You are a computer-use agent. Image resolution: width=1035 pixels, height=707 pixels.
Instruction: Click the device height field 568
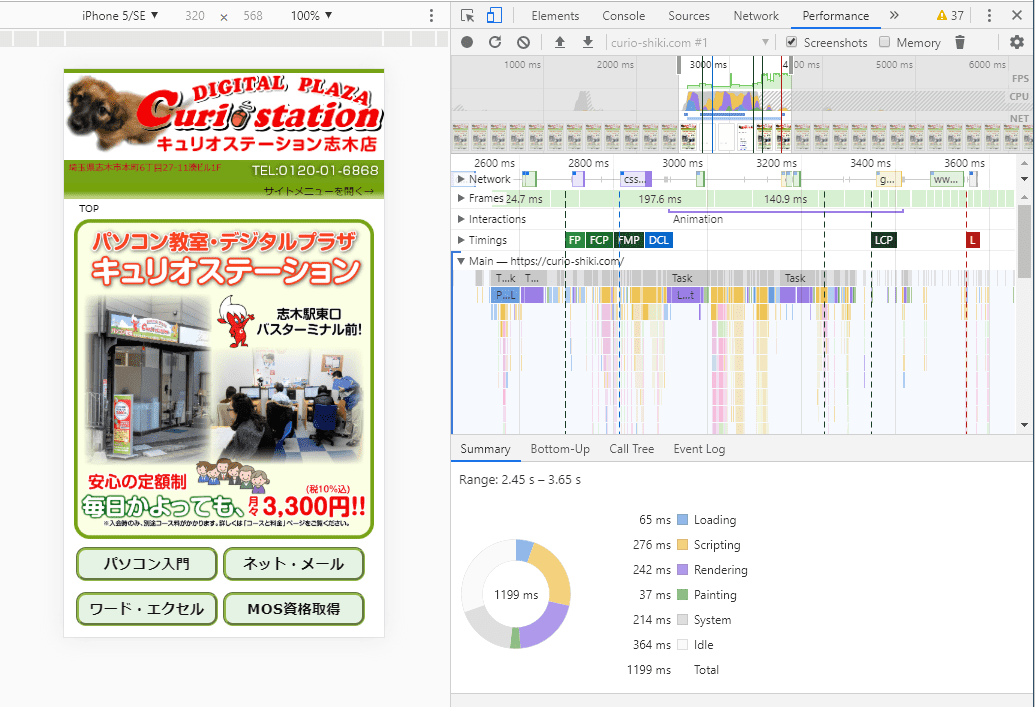point(253,15)
